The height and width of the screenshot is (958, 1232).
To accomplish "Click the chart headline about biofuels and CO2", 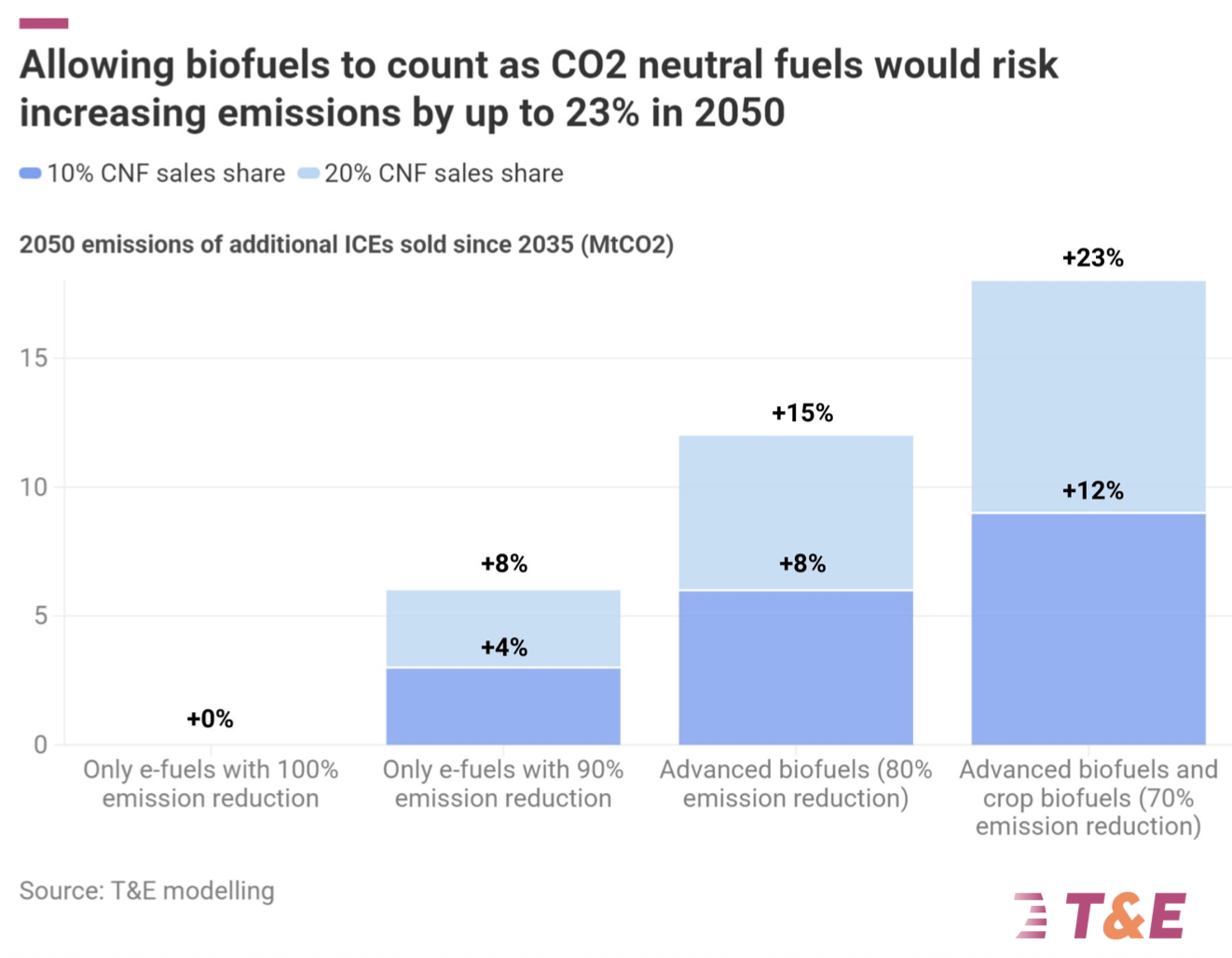I will tap(539, 89).
